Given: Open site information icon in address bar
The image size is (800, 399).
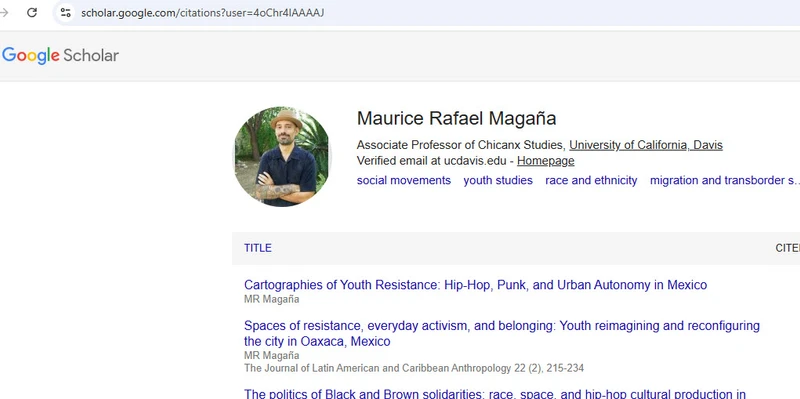Looking at the screenshot, I should tap(65, 13).
